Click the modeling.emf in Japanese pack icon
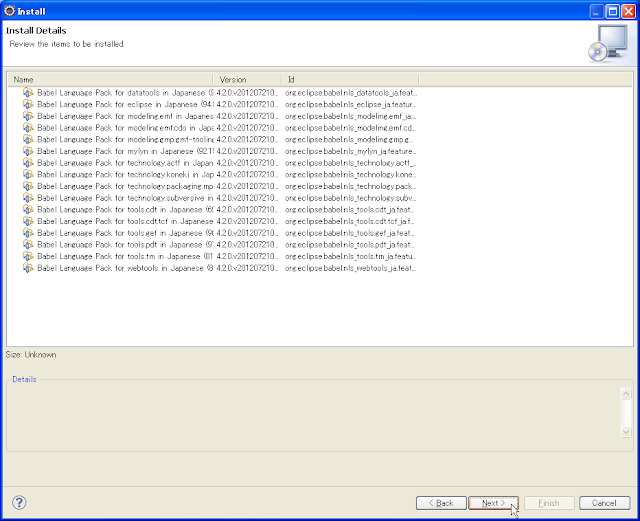Viewport: 640px width, 521px height. 28,116
